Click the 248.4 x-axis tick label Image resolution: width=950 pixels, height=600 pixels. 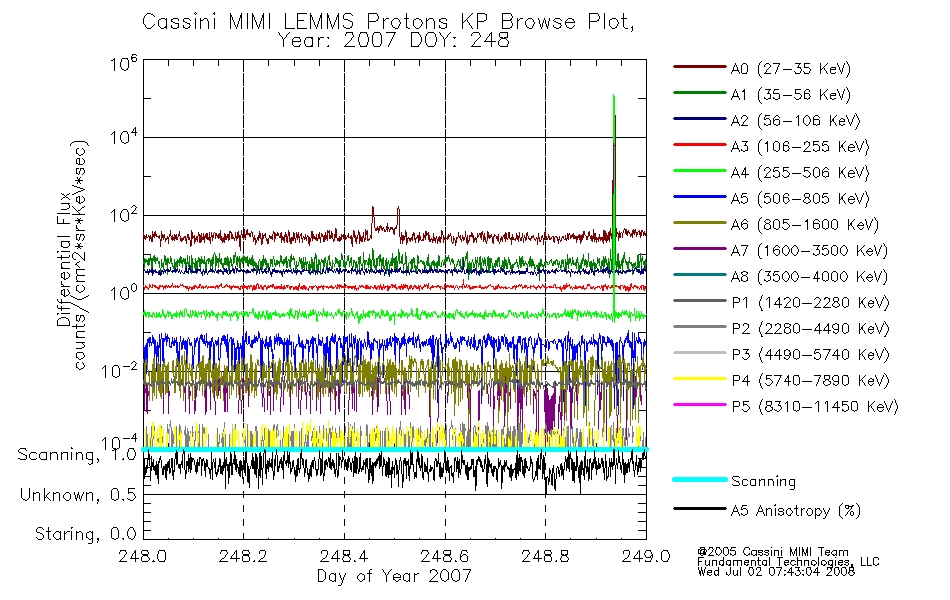tap(344, 556)
